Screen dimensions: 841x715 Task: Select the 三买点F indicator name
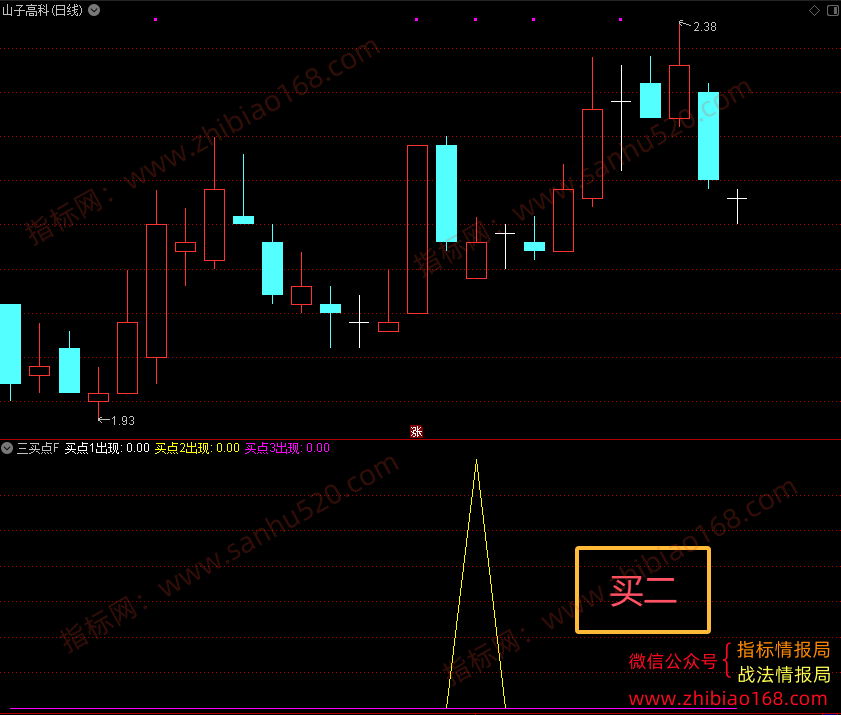pyautogui.click(x=38, y=448)
